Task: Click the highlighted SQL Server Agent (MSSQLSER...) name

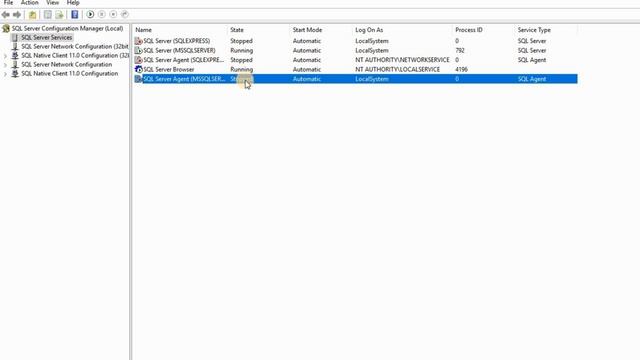Action: point(184,79)
